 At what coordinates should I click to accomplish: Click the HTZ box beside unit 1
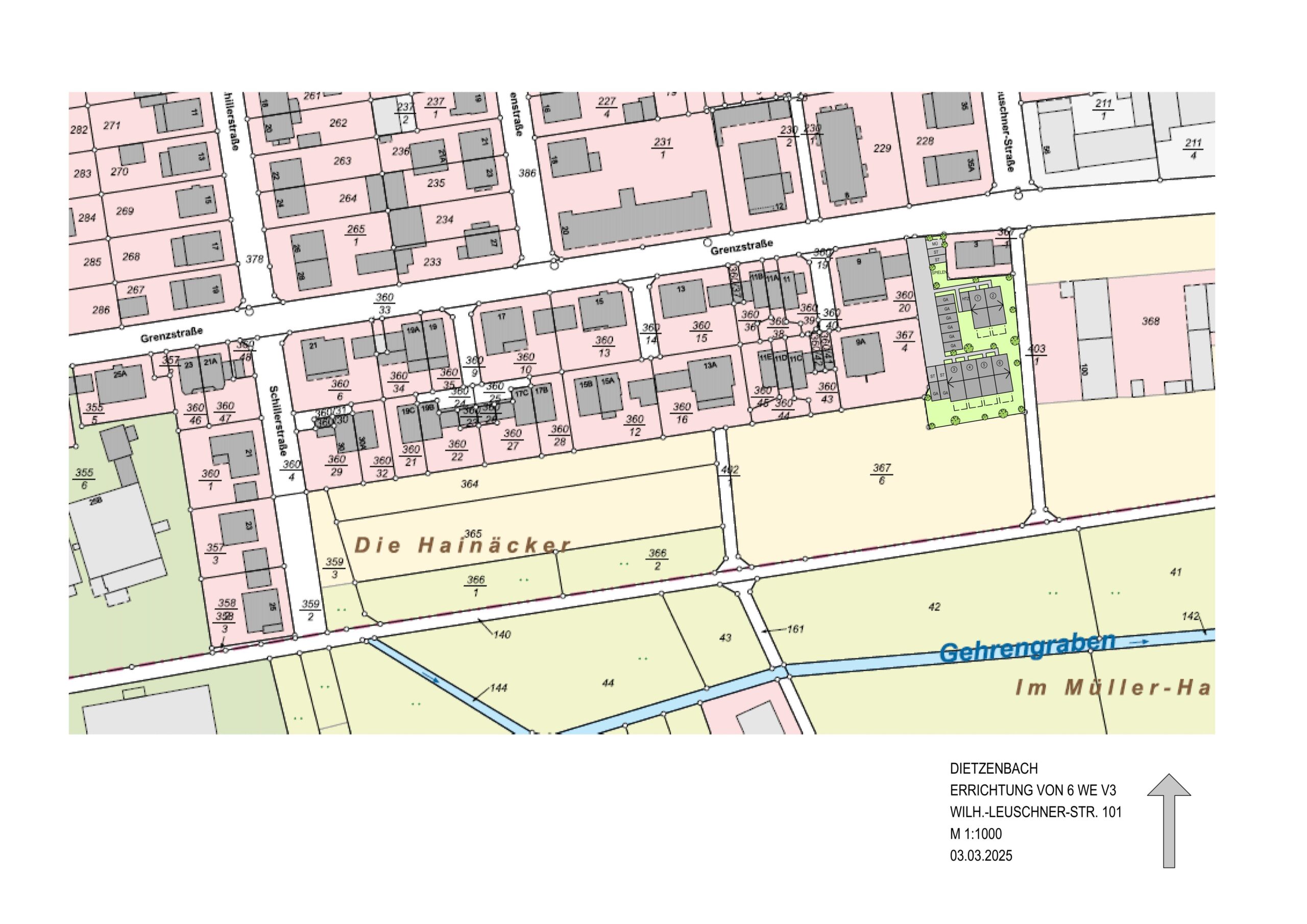tap(965, 300)
